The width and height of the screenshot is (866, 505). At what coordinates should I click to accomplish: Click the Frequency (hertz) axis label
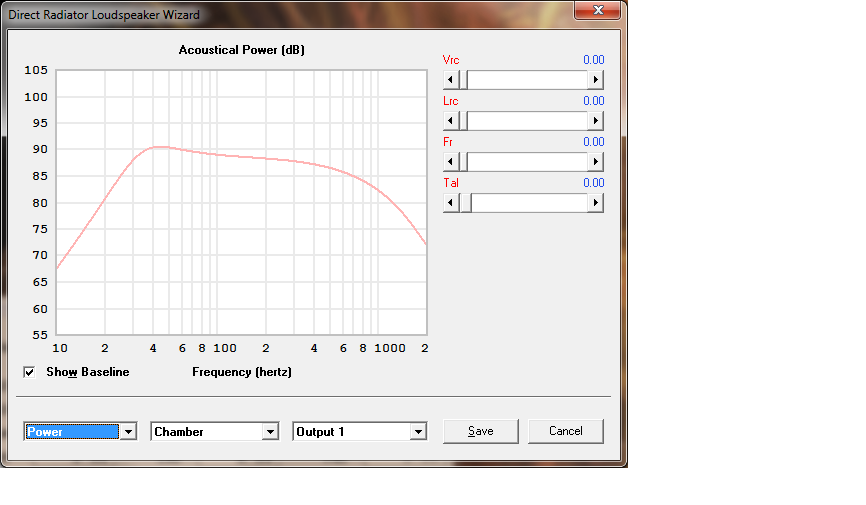click(x=242, y=372)
